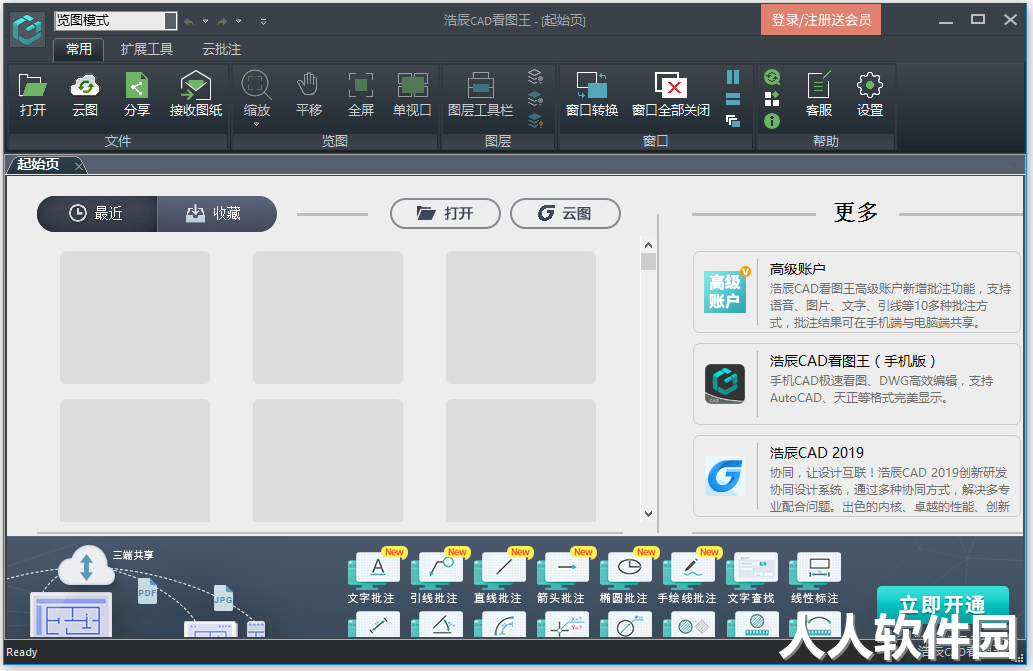Switch to the 最近 recent files toggle
This screenshot has height=671, width=1033.
[97, 213]
